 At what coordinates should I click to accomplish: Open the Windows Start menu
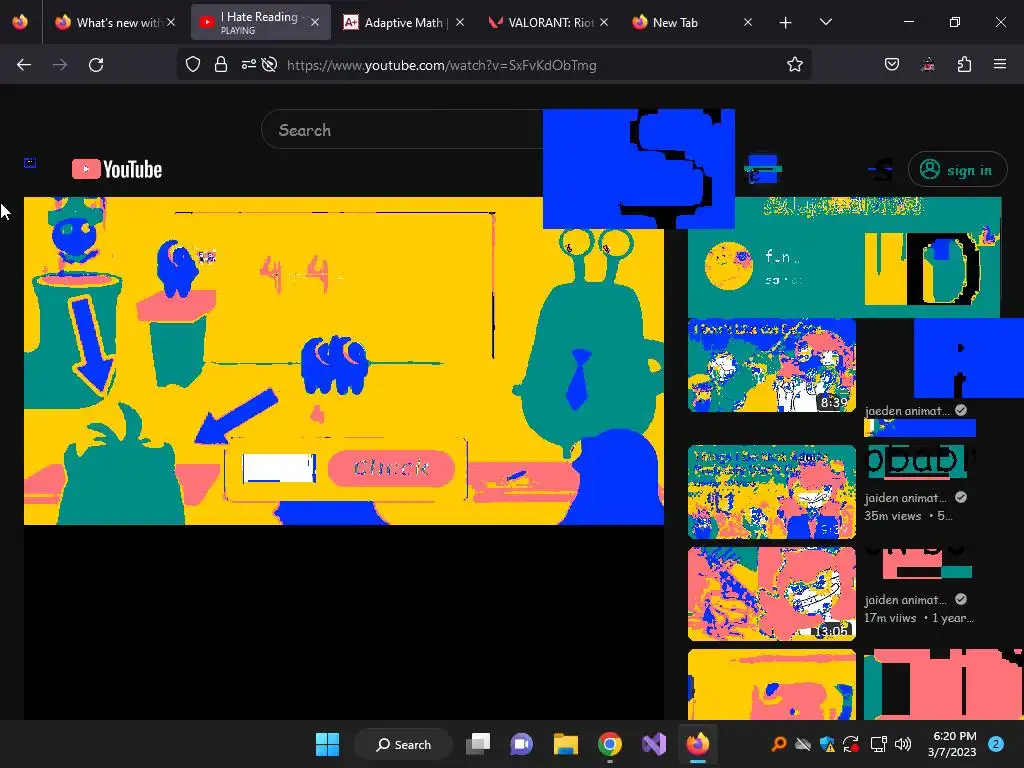[327, 744]
